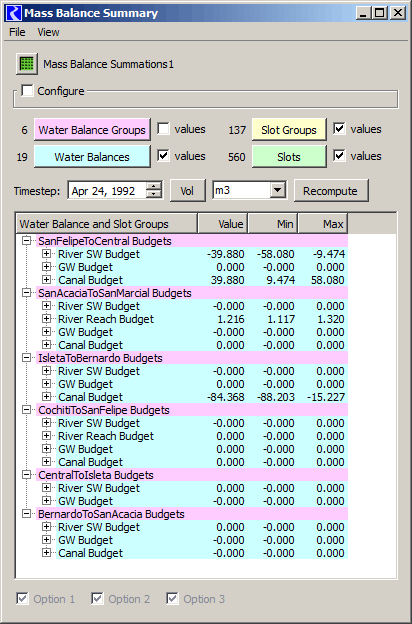Click the Timestep date field

[107, 191]
